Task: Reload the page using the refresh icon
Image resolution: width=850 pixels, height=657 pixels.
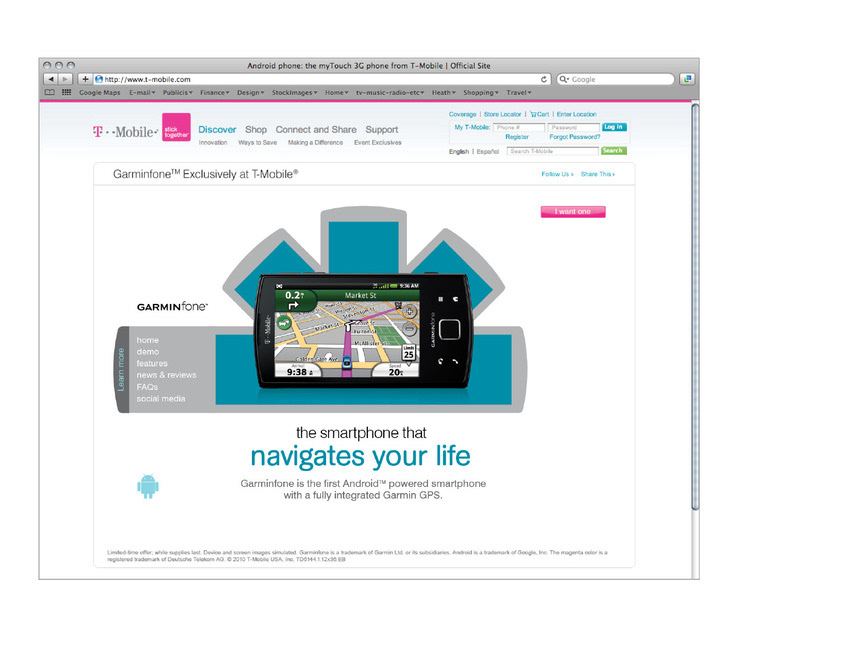Action: 544,79
